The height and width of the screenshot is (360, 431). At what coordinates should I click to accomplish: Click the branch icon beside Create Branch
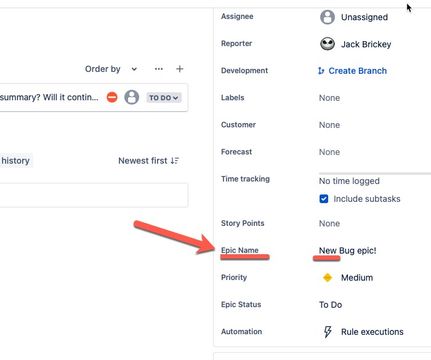point(321,71)
